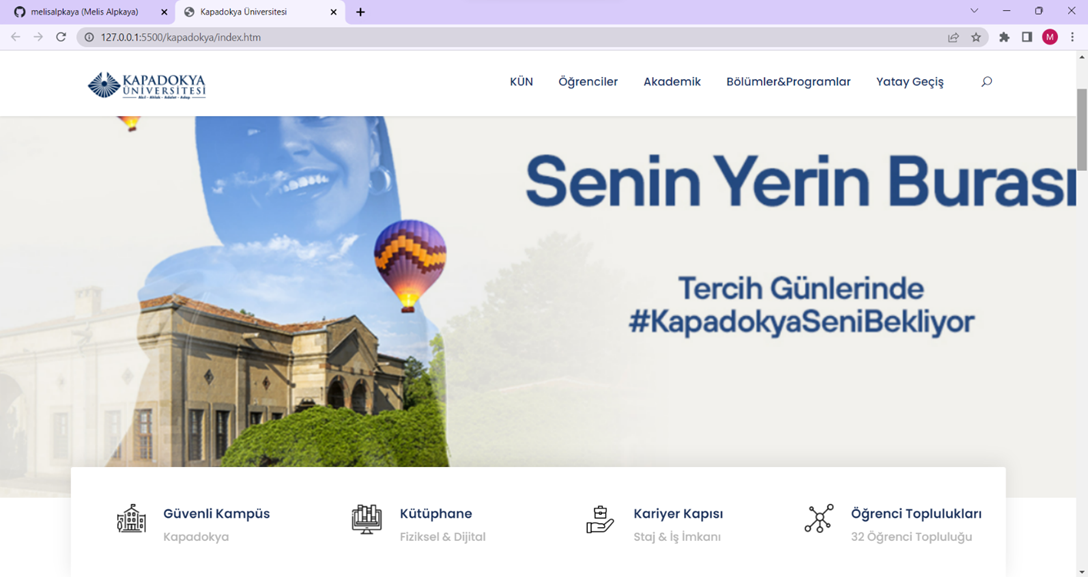Bookmark the page with the star icon
Image resolution: width=1088 pixels, height=577 pixels.
974,36
